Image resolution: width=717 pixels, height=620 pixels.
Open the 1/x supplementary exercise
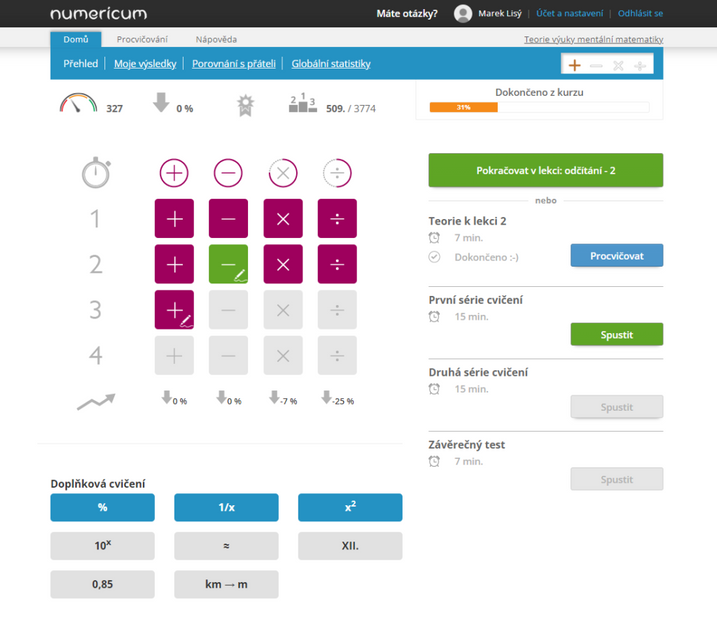226,507
